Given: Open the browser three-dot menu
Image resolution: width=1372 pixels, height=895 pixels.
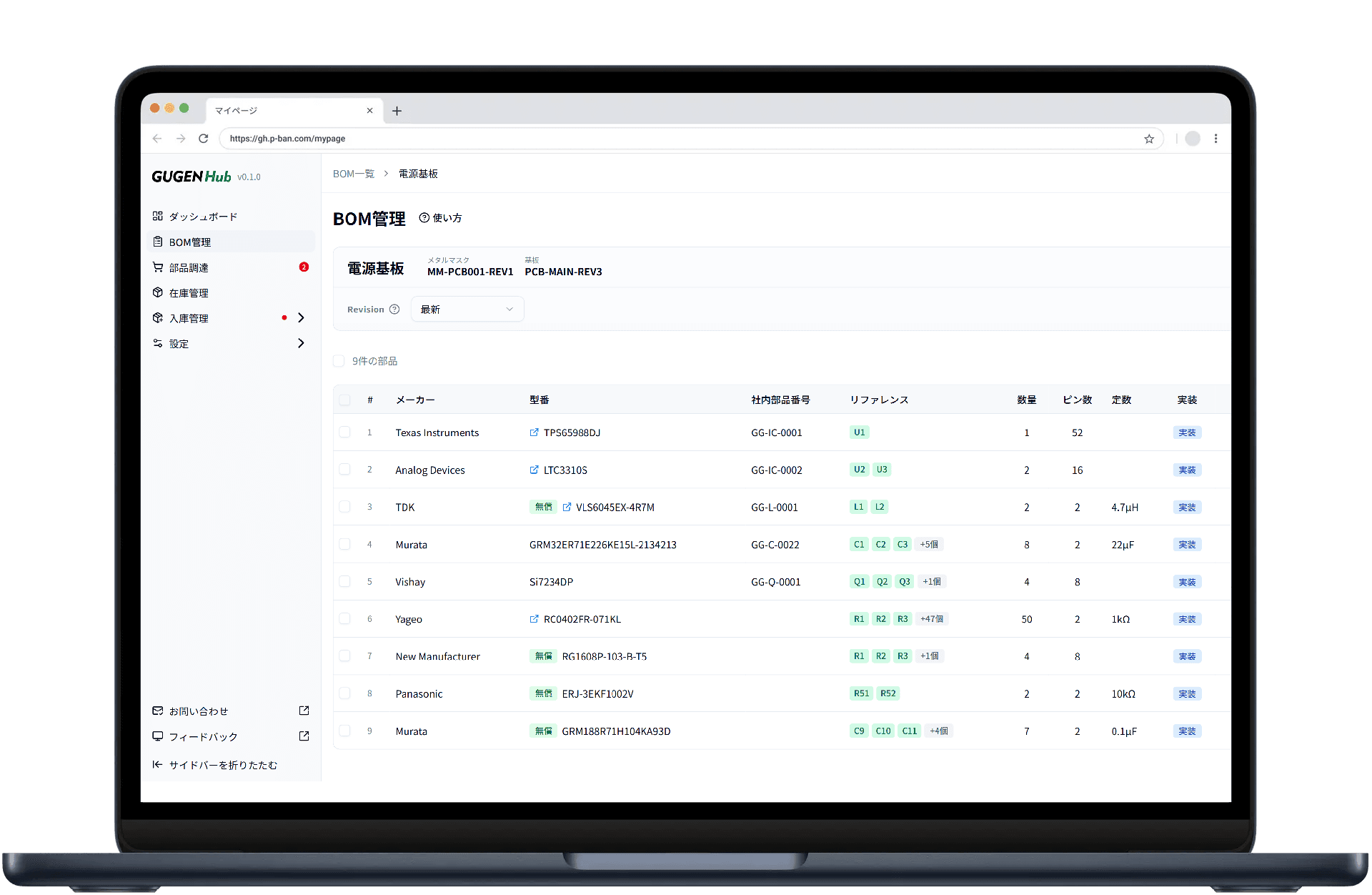Looking at the screenshot, I should point(1216,139).
